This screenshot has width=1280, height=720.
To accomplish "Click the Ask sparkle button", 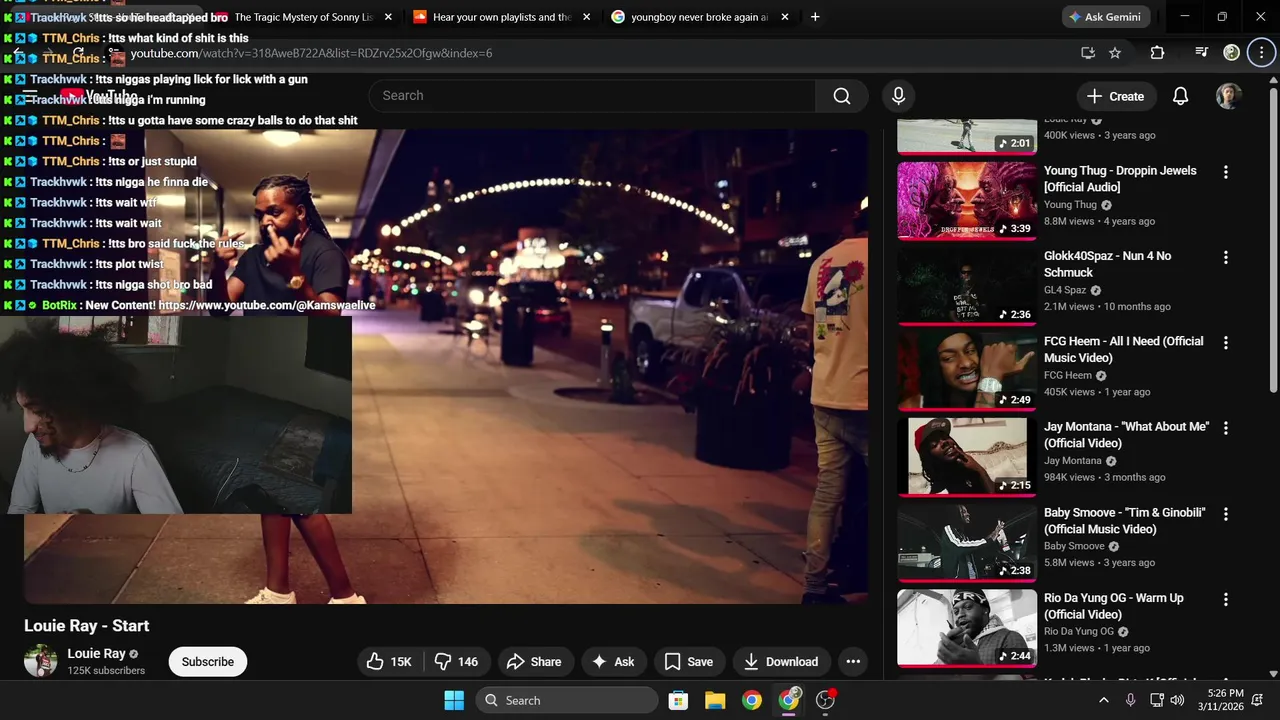I will (x=613, y=662).
